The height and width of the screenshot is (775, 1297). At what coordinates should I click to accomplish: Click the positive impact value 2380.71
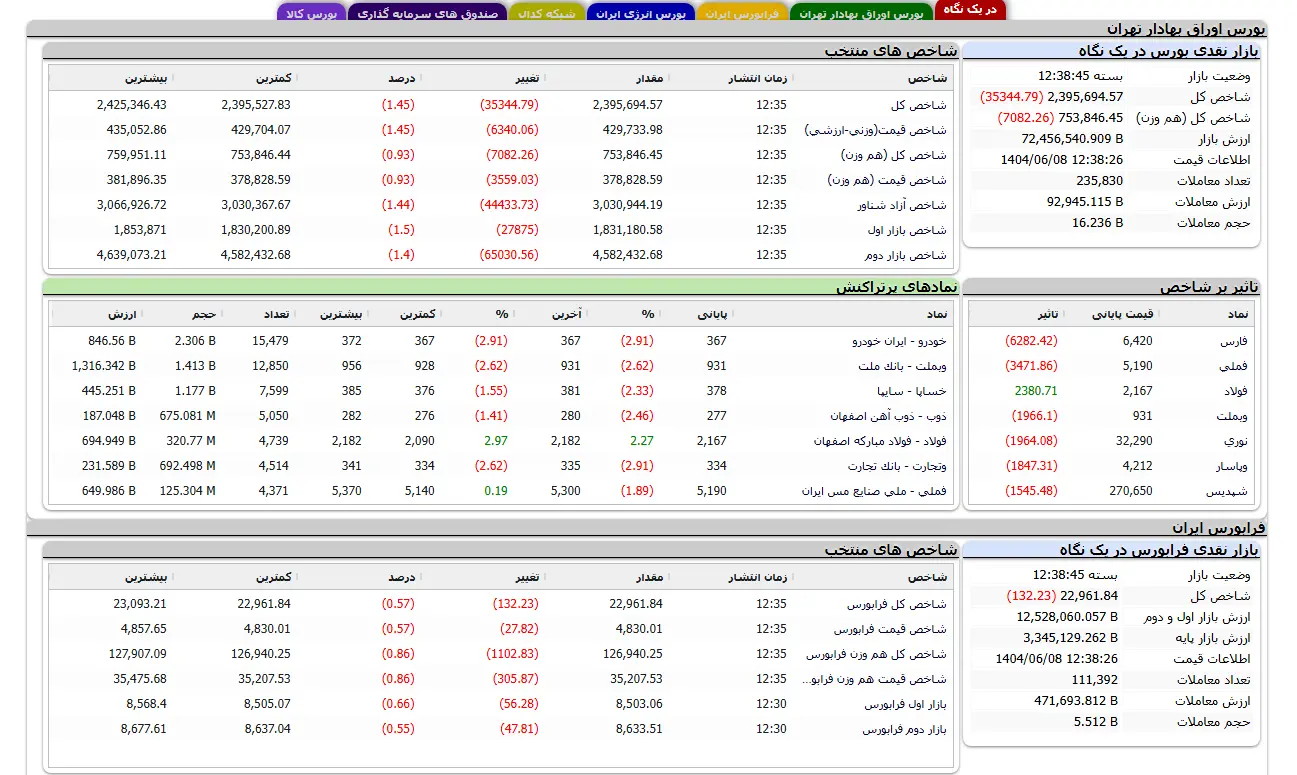coord(1036,391)
